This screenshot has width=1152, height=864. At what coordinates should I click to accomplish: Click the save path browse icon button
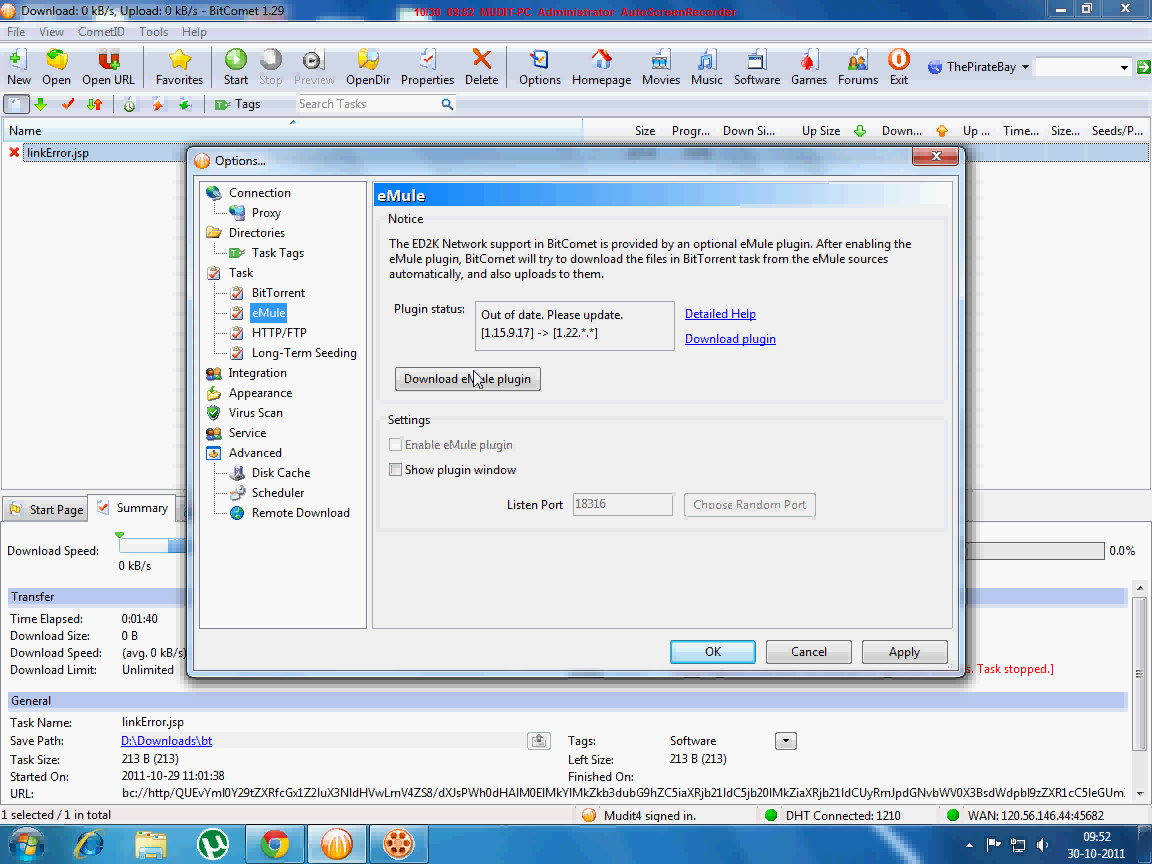click(x=539, y=741)
